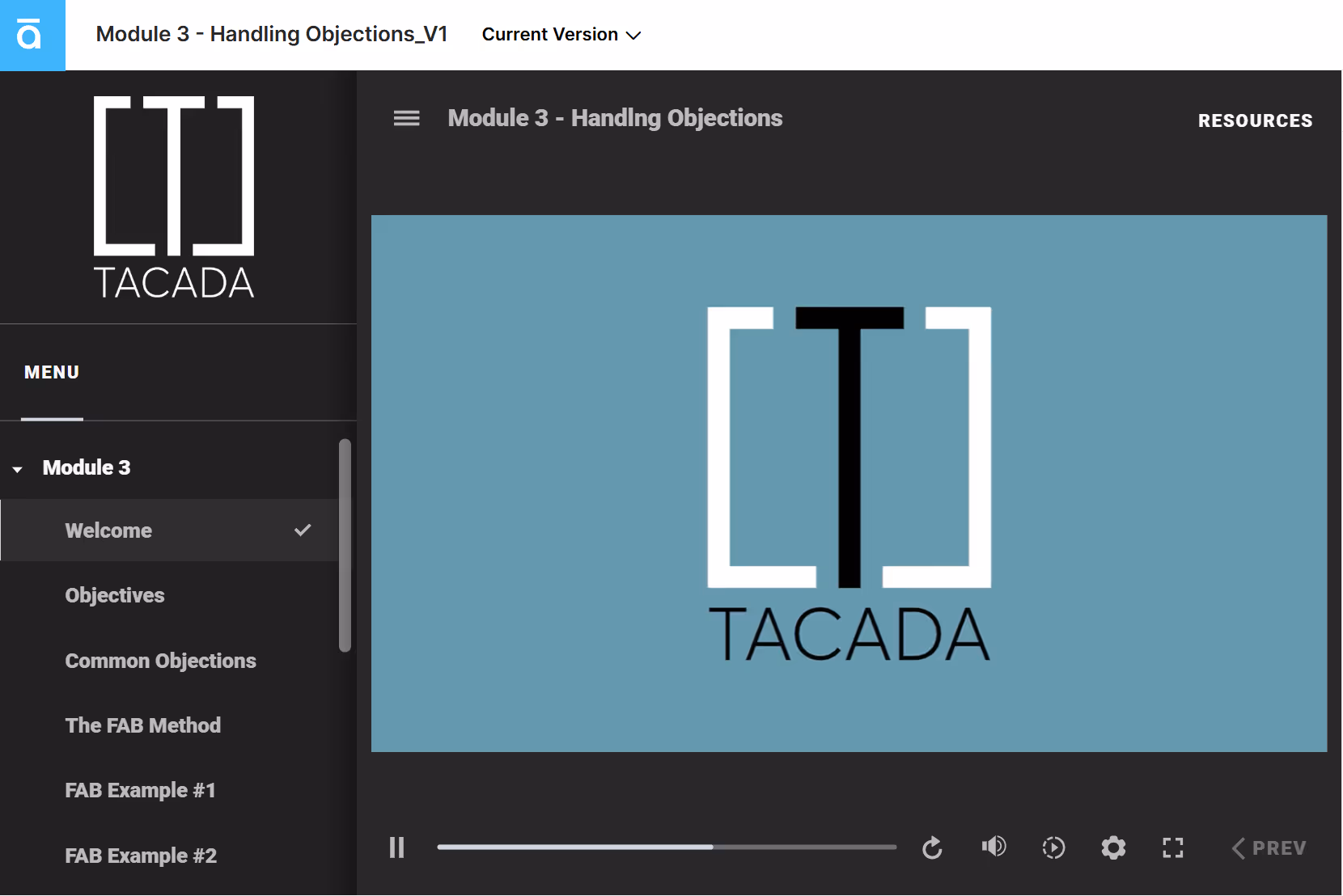Select the Welcome lesson

coord(108,530)
